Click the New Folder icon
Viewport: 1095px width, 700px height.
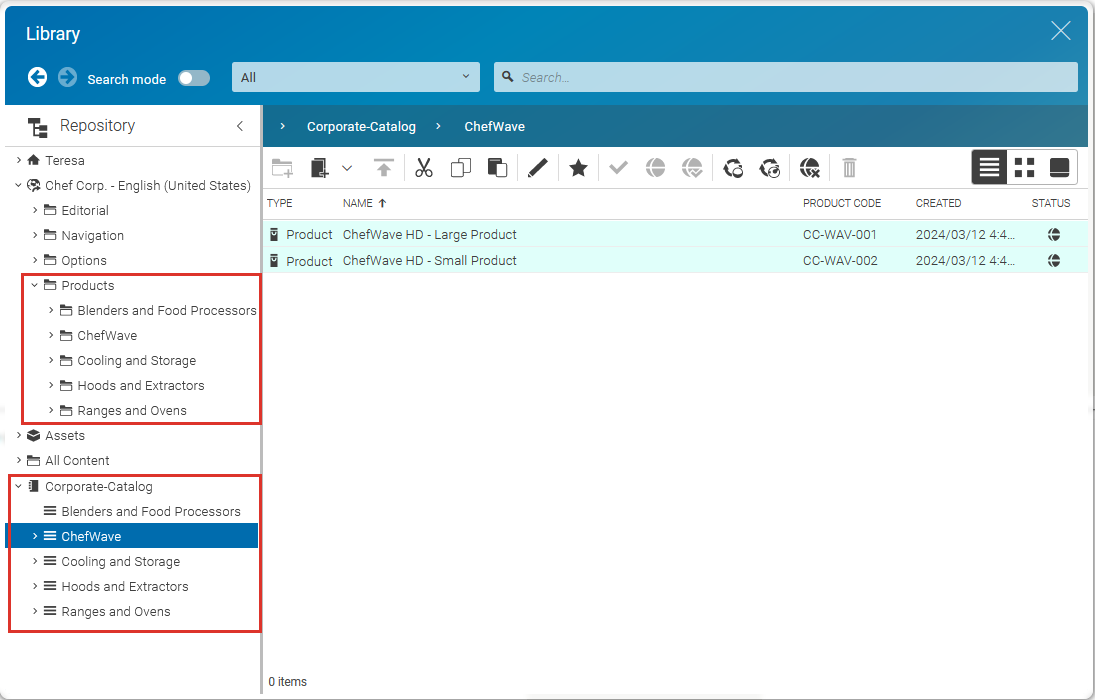pyautogui.click(x=282, y=167)
